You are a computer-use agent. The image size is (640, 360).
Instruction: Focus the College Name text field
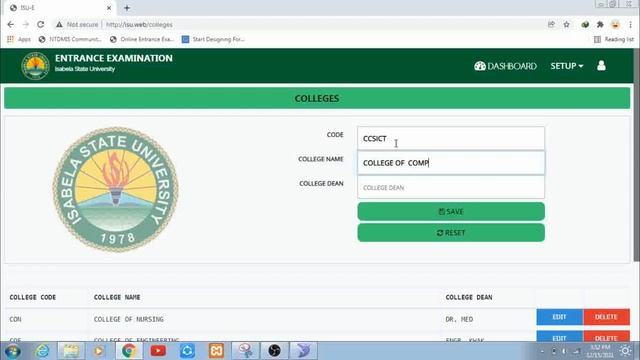point(451,163)
